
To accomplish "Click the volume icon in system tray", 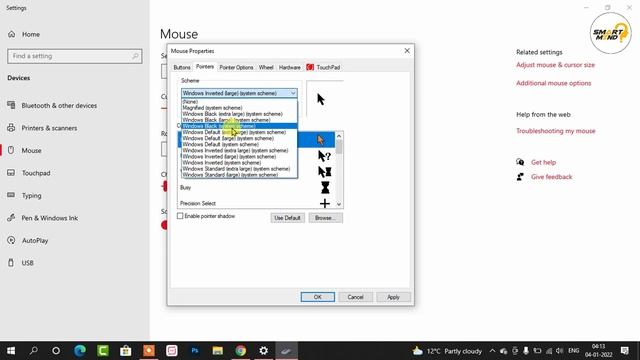I will coord(560,351).
